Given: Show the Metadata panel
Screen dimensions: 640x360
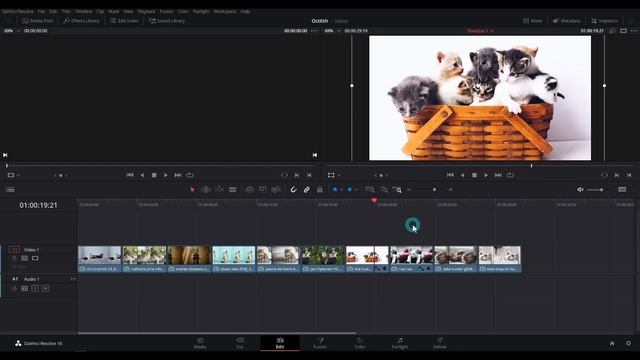Looking at the screenshot, I should click(x=567, y=21).
